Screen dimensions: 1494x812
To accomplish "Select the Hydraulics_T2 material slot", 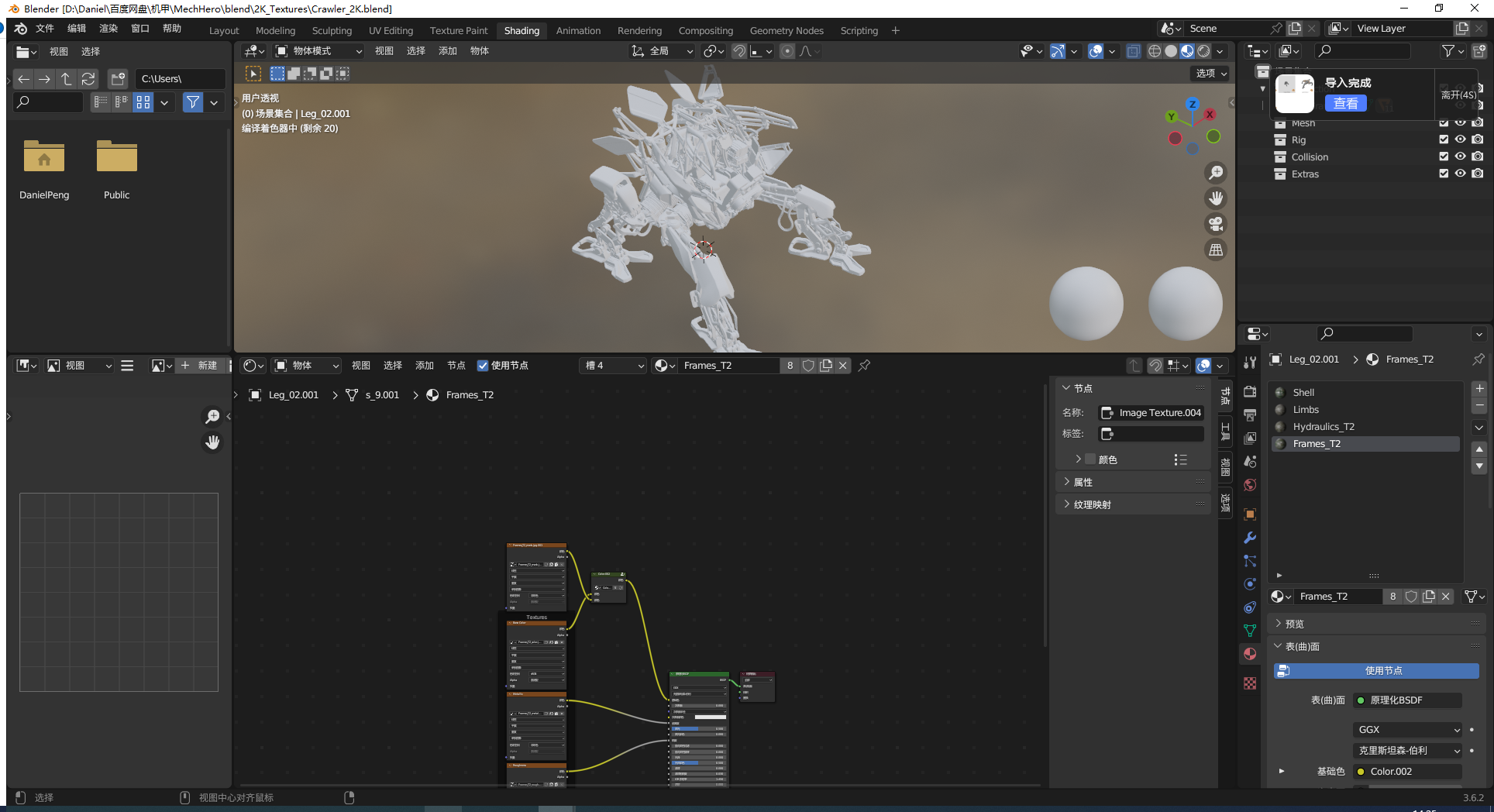I will point(1324,427).
